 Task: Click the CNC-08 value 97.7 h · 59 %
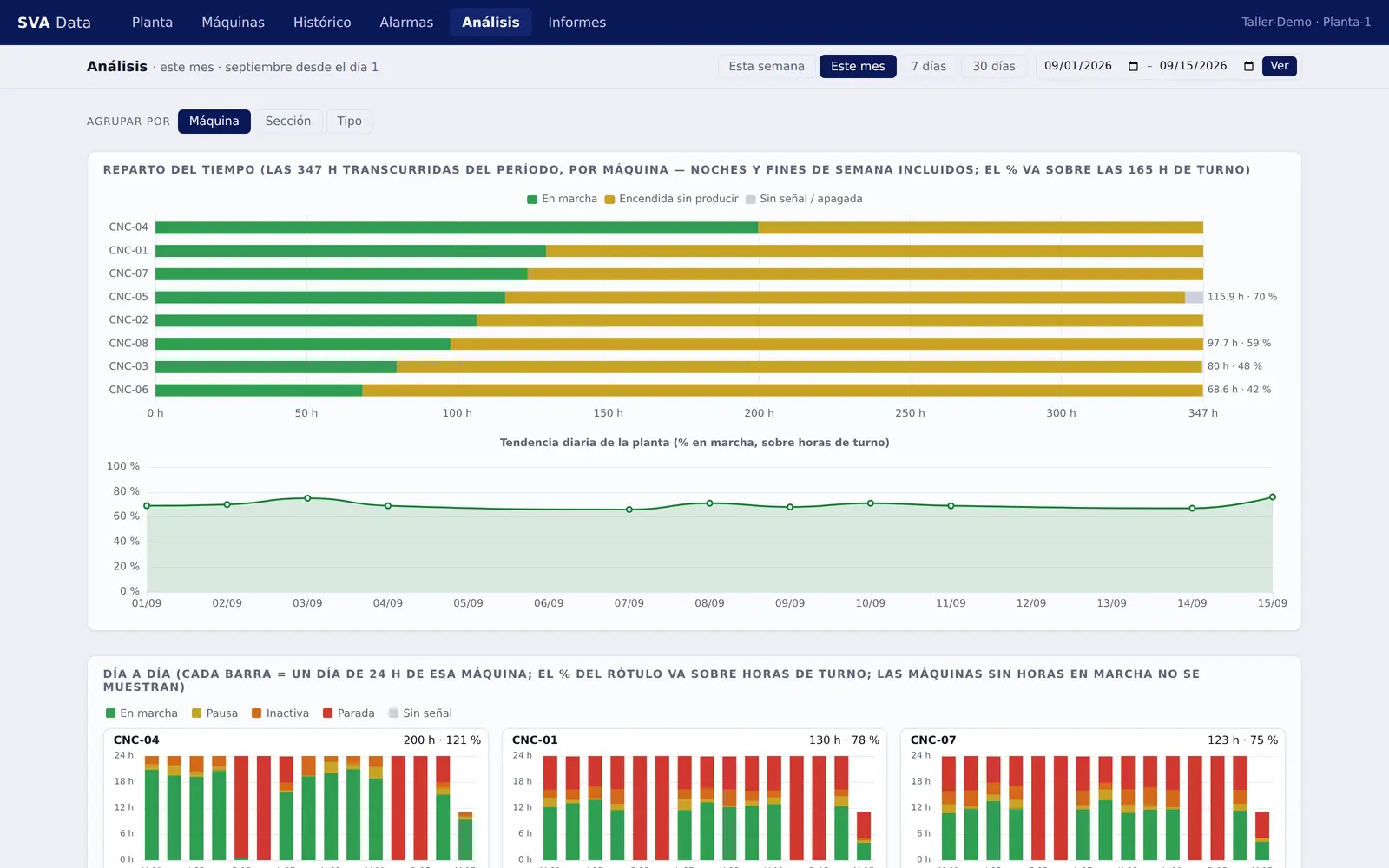[x=1239, y=344]
